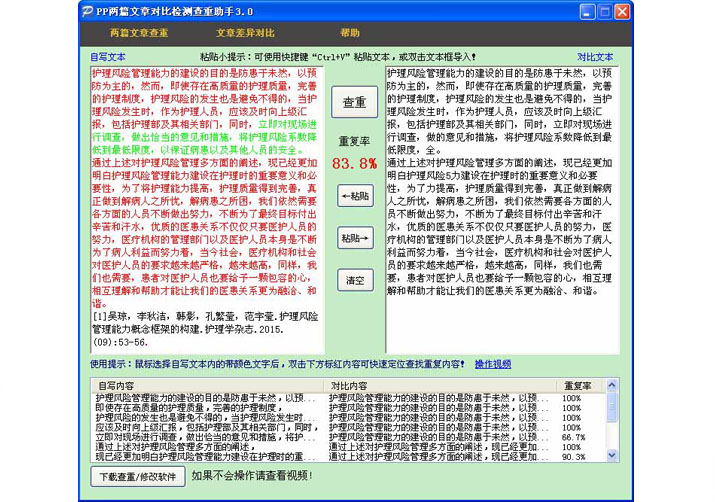Open the 帮助 menu
Image resolution: width=715 pixels, height=502 pixels.
coord(350,33)
